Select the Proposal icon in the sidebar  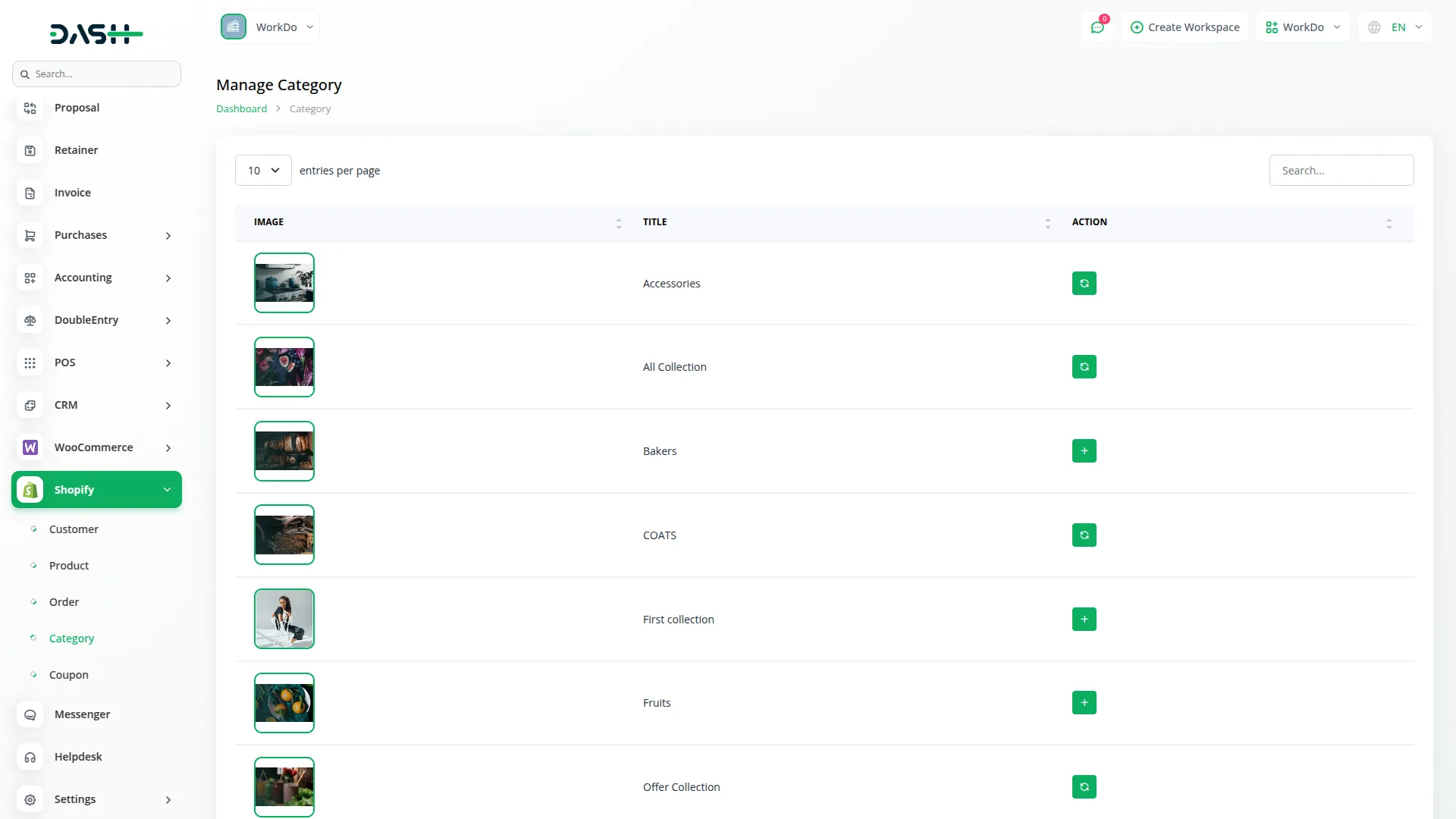tap(30, 108)
